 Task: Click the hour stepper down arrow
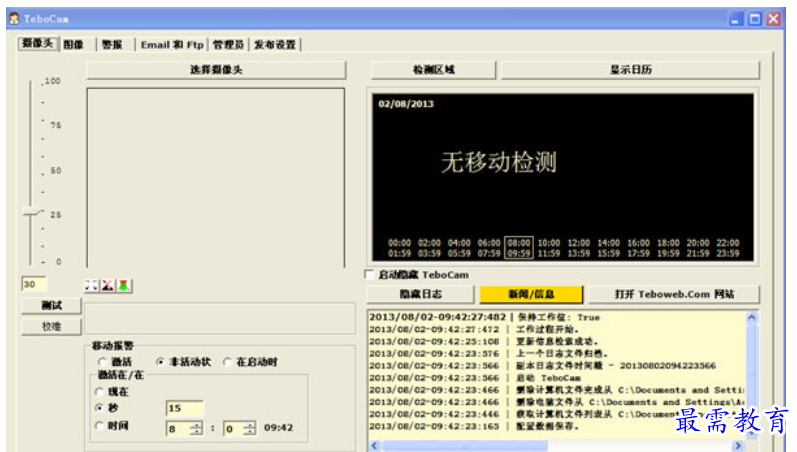click(196, 432)
